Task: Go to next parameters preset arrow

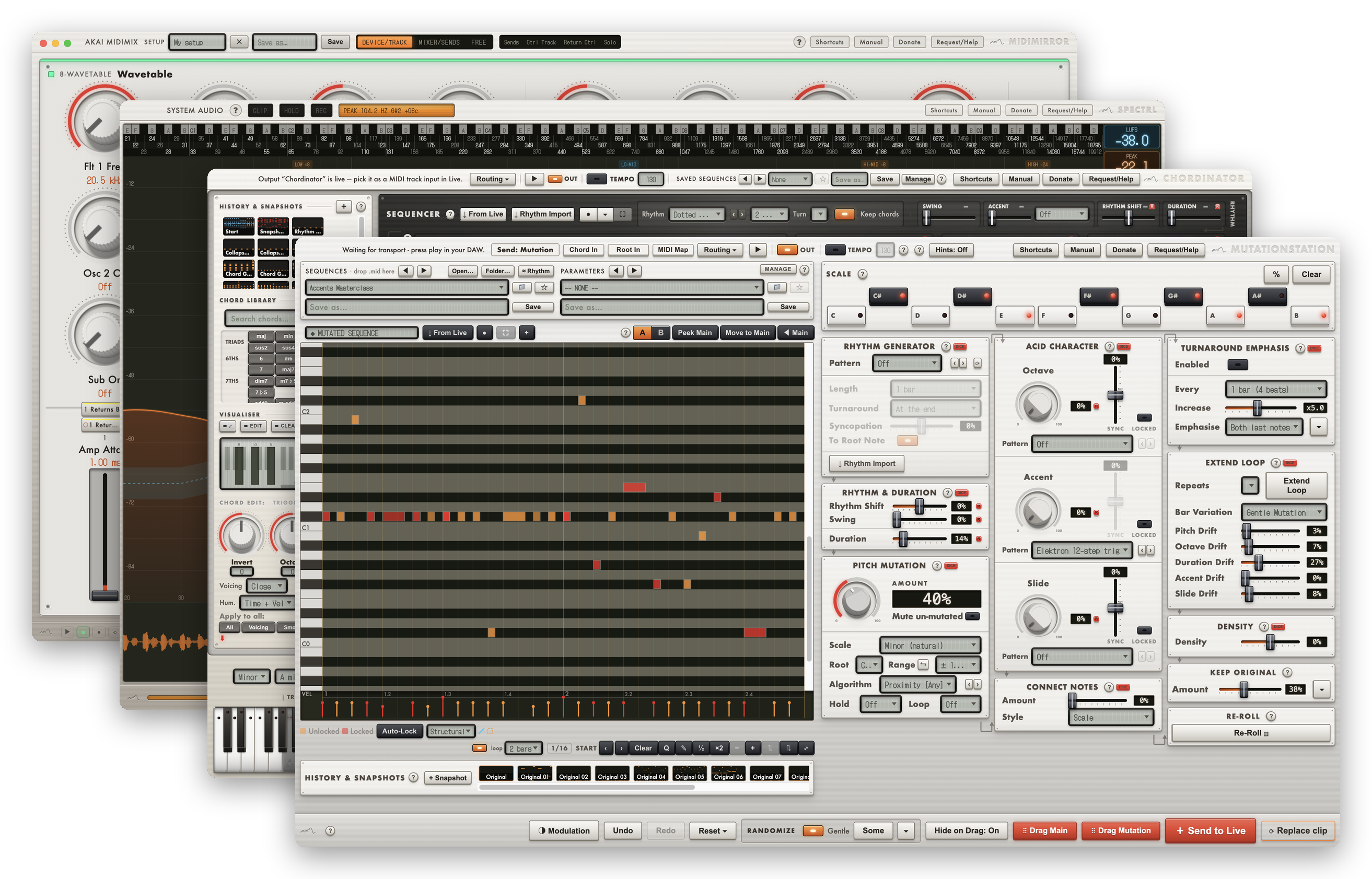Action: tap(634, 271)
